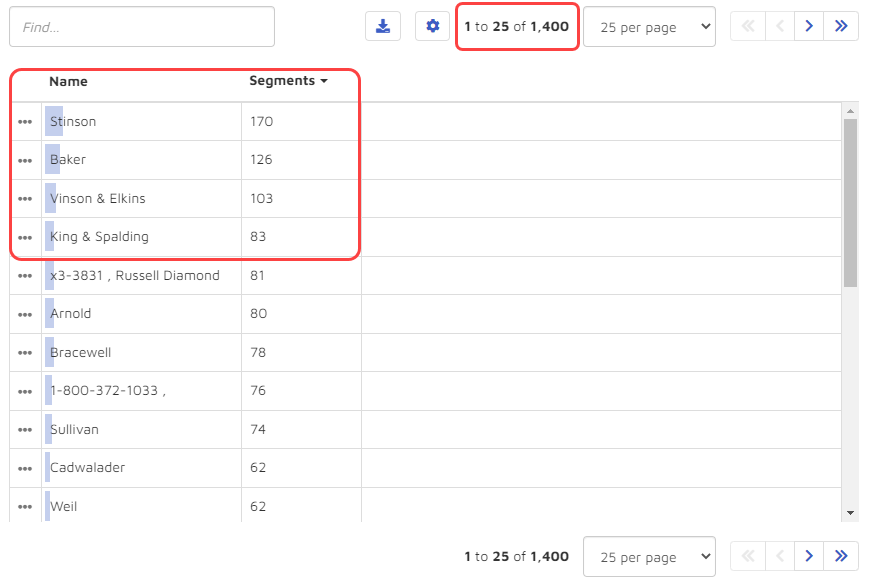
Task: Select the 1-800-372-1033 name cell
Action: click(x=141, y=391)
